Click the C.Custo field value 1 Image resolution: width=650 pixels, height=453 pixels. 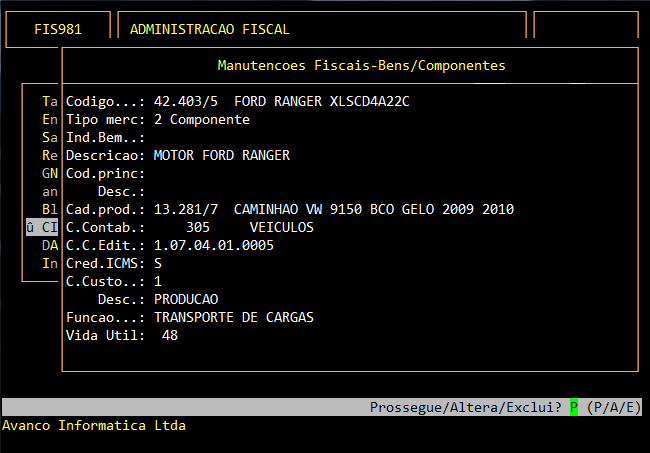click(x=158, y=282)
